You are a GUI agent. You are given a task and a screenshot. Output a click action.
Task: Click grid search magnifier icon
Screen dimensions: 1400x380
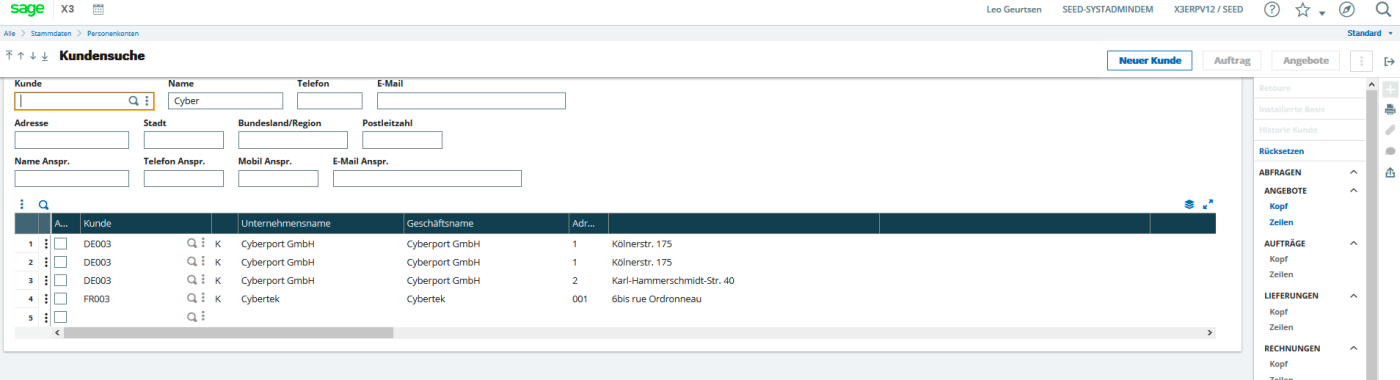coord(43,204)
